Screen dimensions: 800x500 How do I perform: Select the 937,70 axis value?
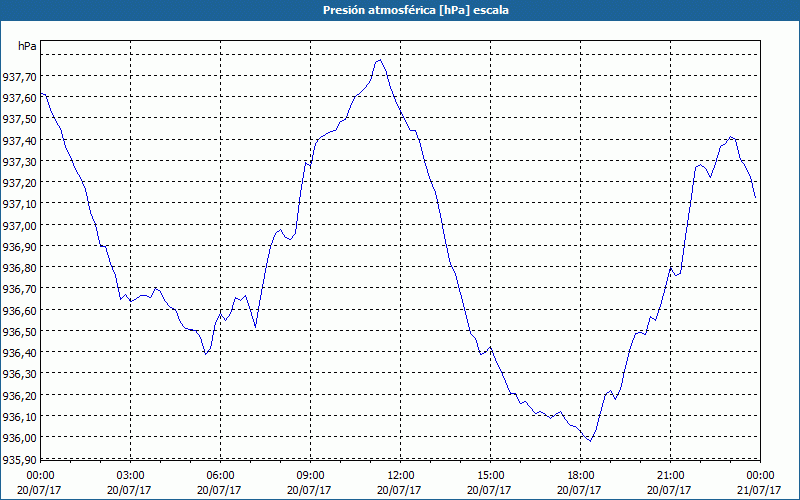pyautogui.click(x=19, y=77)
